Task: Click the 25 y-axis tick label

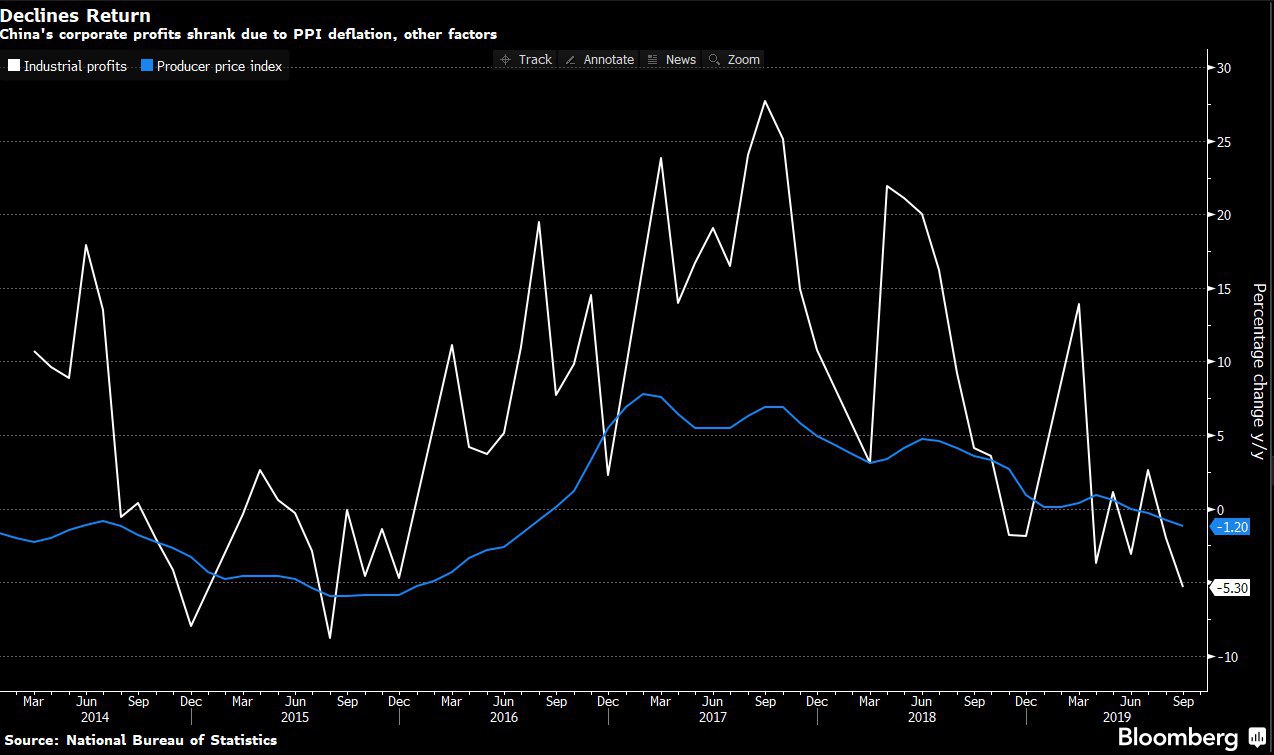Action: coord(1223,142)
